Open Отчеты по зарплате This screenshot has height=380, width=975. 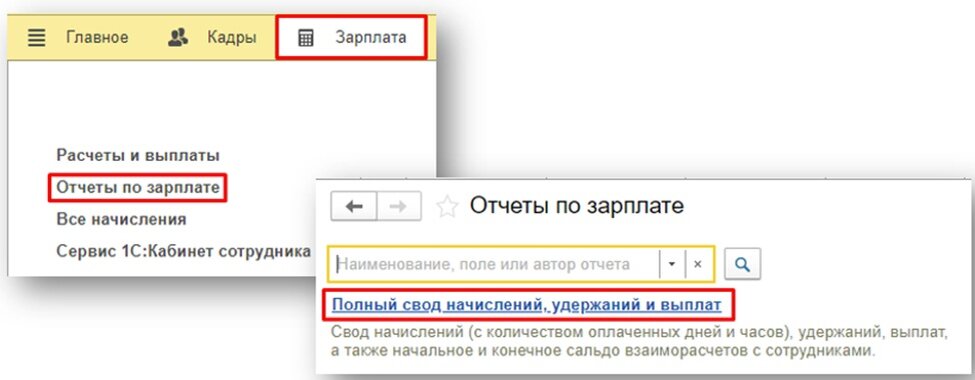click(x=138, y=187)
